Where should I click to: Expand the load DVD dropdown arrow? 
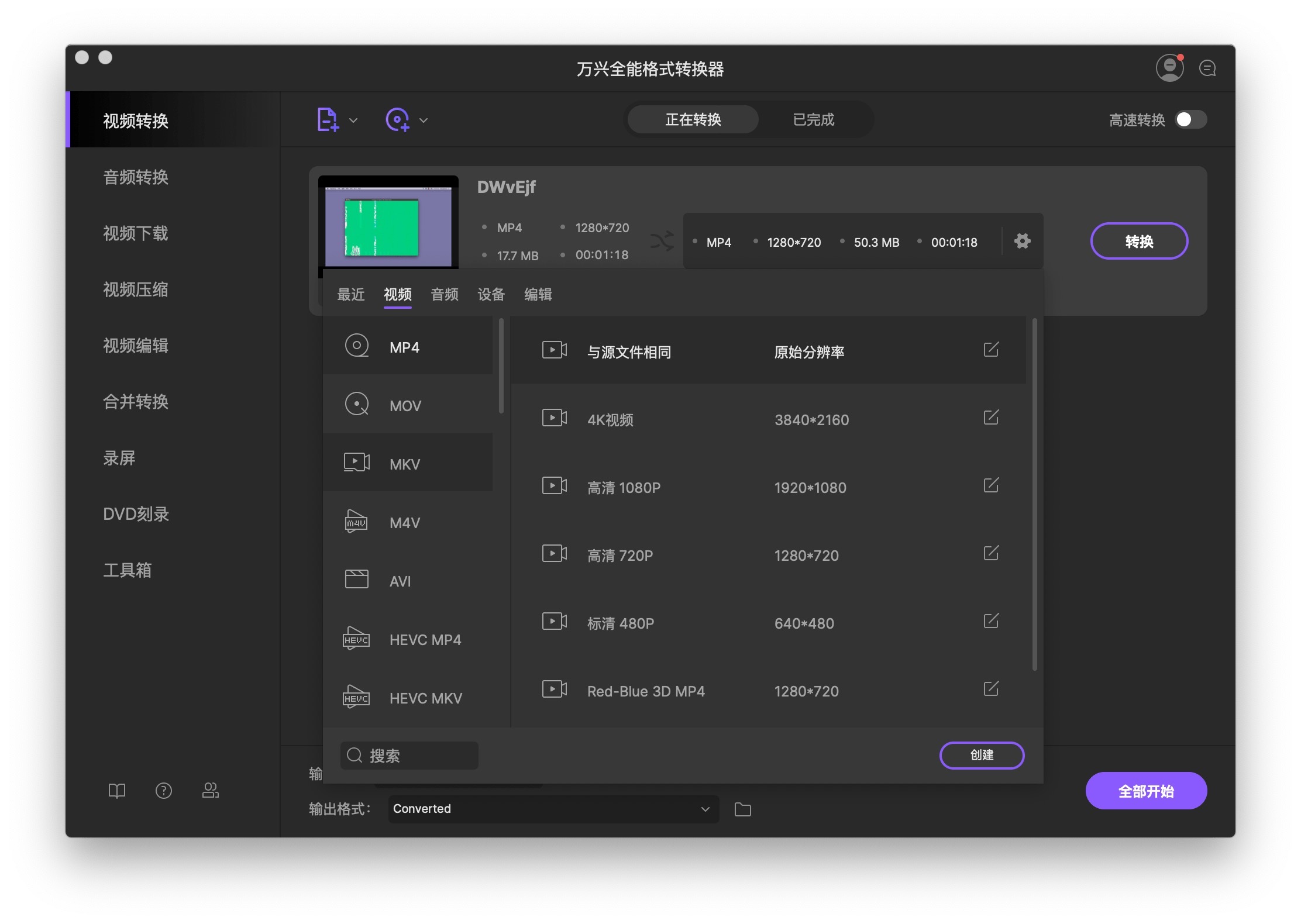424,120
